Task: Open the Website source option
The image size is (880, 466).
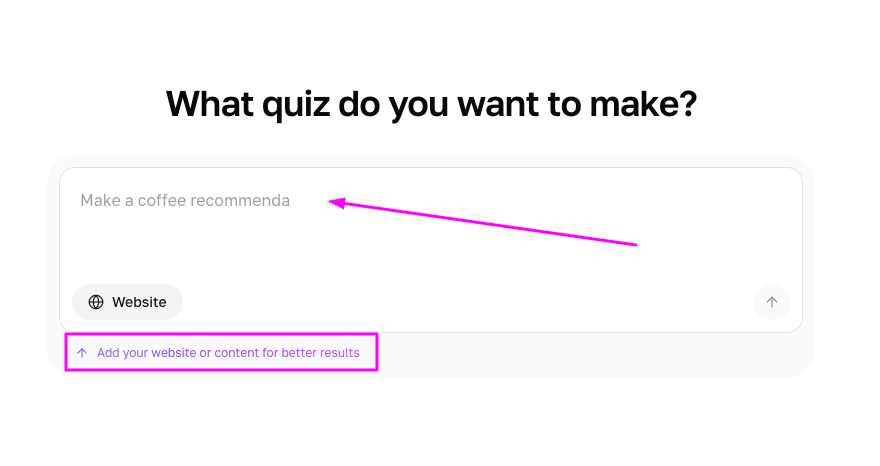Action: point(127,302)
